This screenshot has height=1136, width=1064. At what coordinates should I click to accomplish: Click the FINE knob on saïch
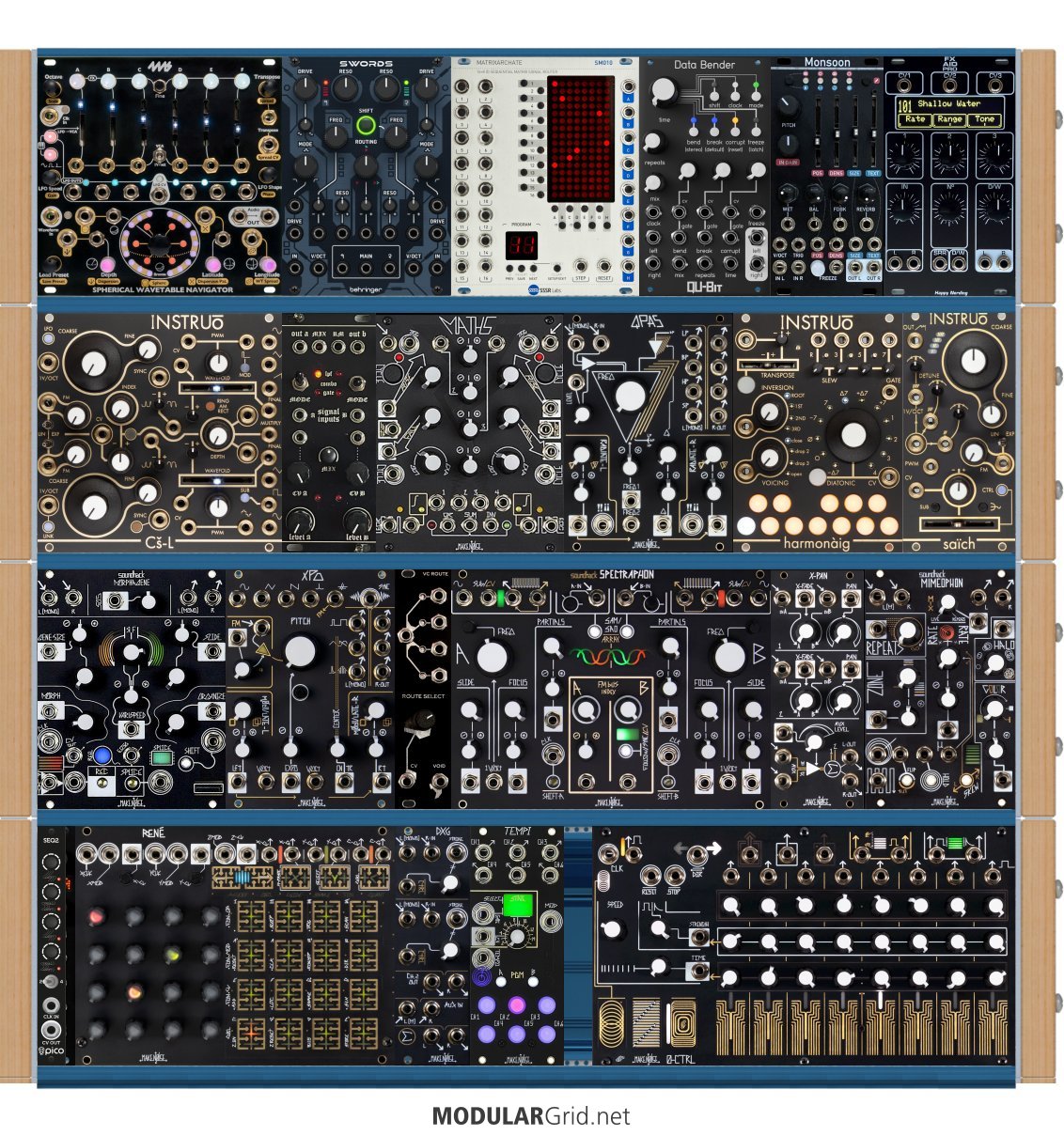(992, 413)
